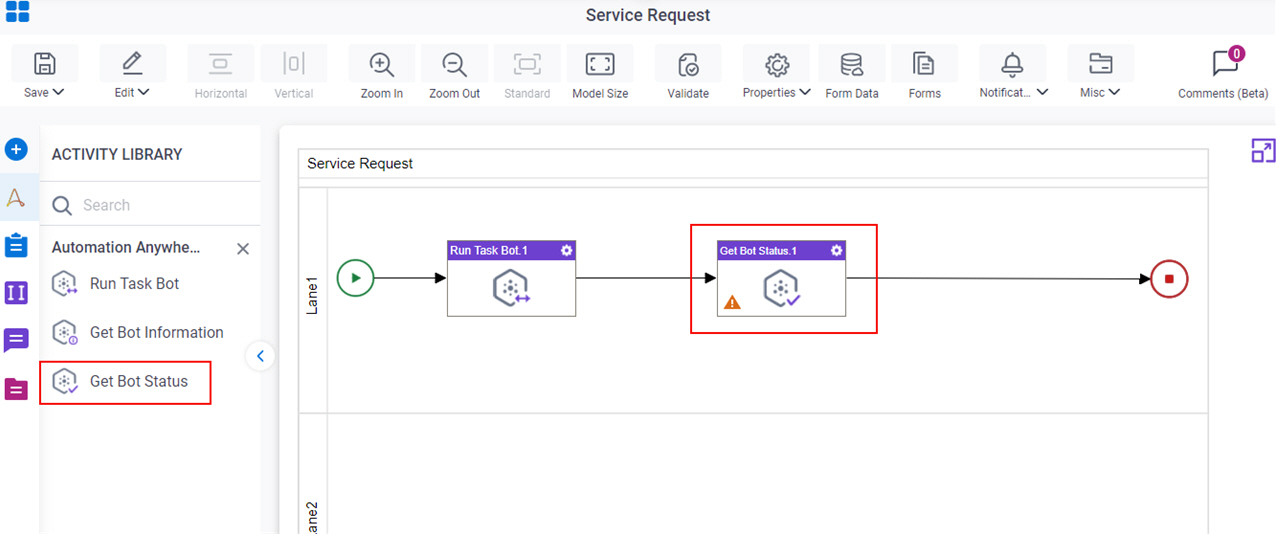Open the app launcher grid icon

pyautogui.click(x=17, y=12)
